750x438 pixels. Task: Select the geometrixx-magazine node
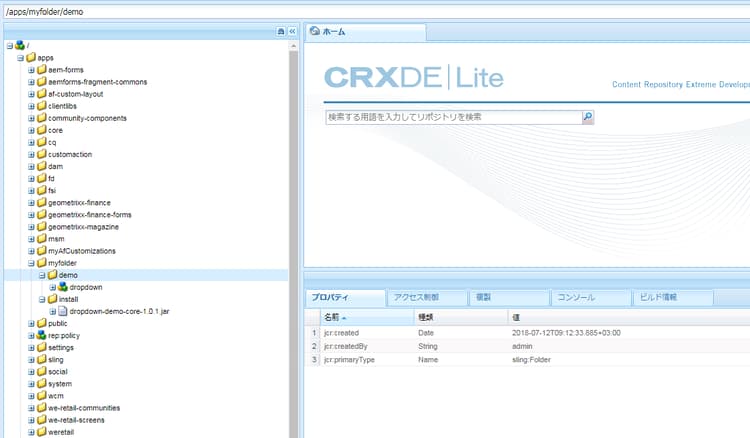(x=83, y=227)
